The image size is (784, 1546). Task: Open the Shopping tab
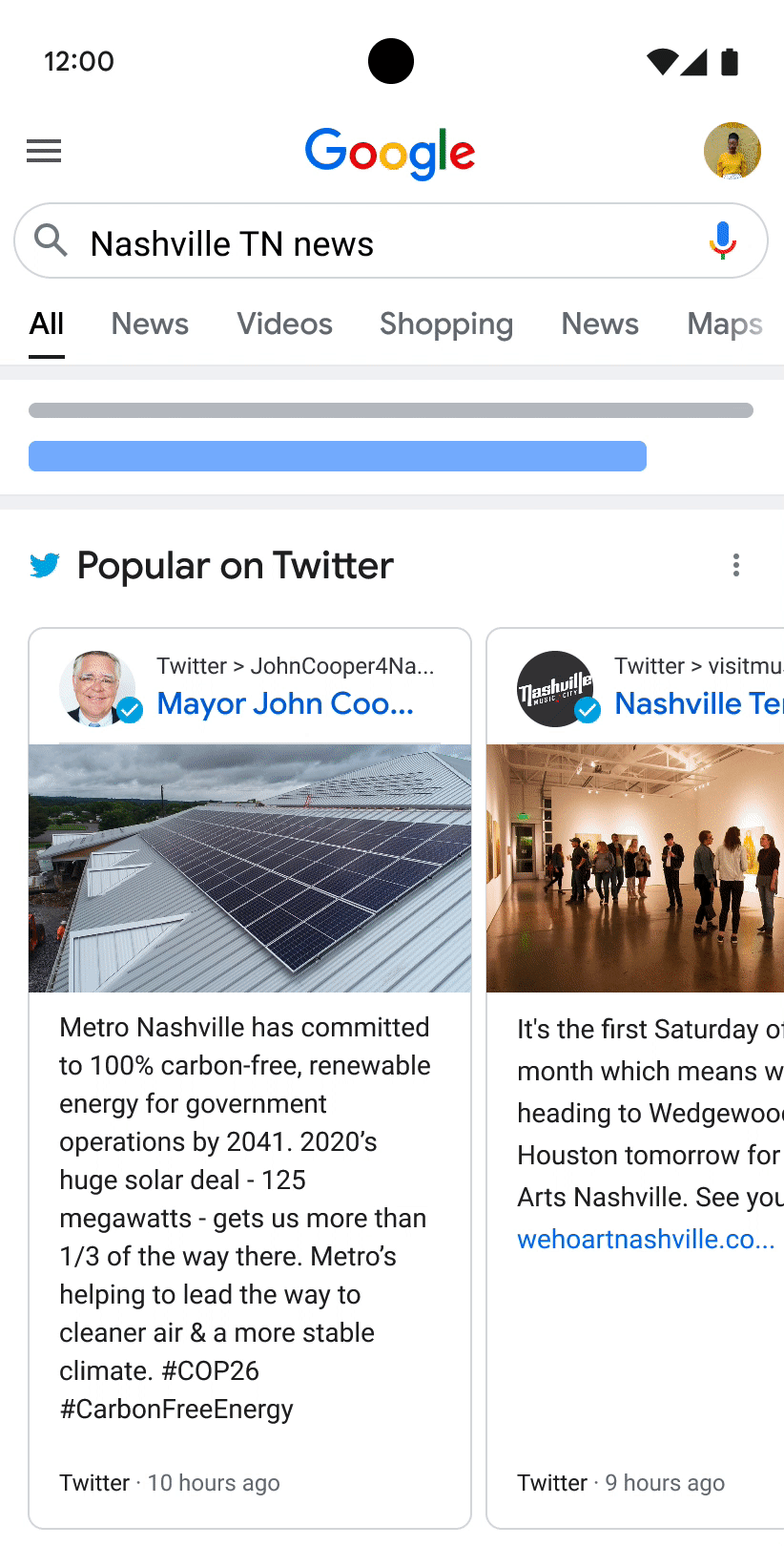point(445,324)
